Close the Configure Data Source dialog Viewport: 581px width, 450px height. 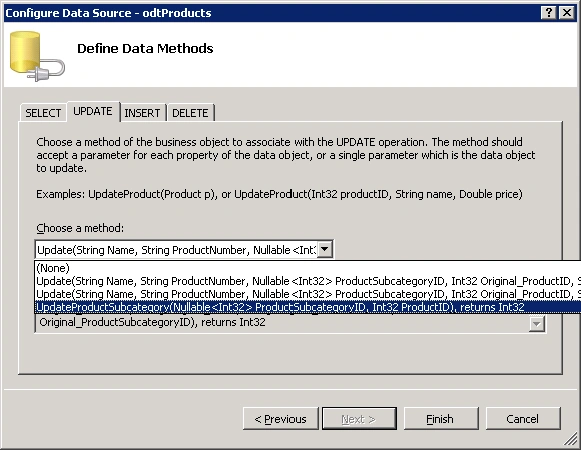(x=567, y=13)
